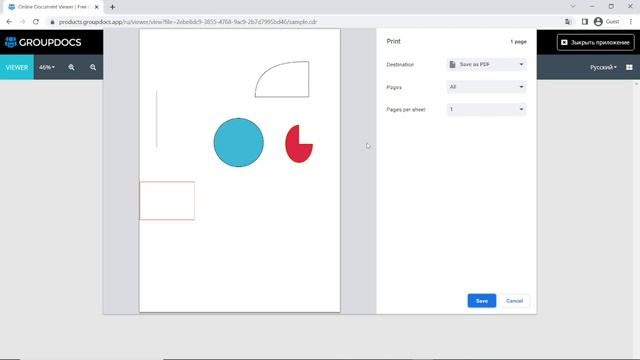Image resolution: width=640 pixels, height=360 pixels.
Task: Click the address bar URL
Action: coord(188,22)
